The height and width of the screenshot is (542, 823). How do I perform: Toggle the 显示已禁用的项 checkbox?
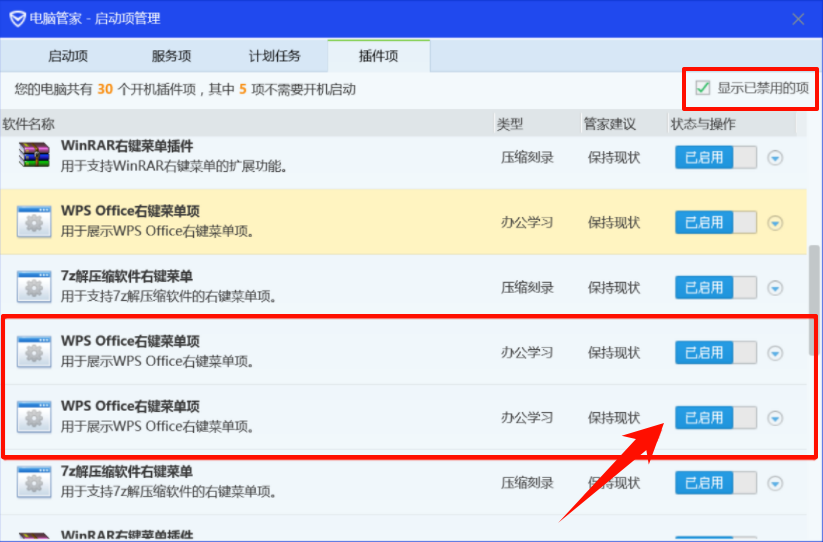coord(702,88)
